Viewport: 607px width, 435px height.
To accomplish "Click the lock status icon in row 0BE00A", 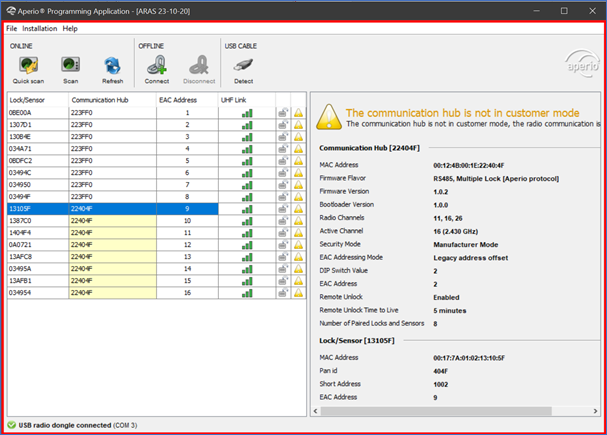I will pos(283,113).
